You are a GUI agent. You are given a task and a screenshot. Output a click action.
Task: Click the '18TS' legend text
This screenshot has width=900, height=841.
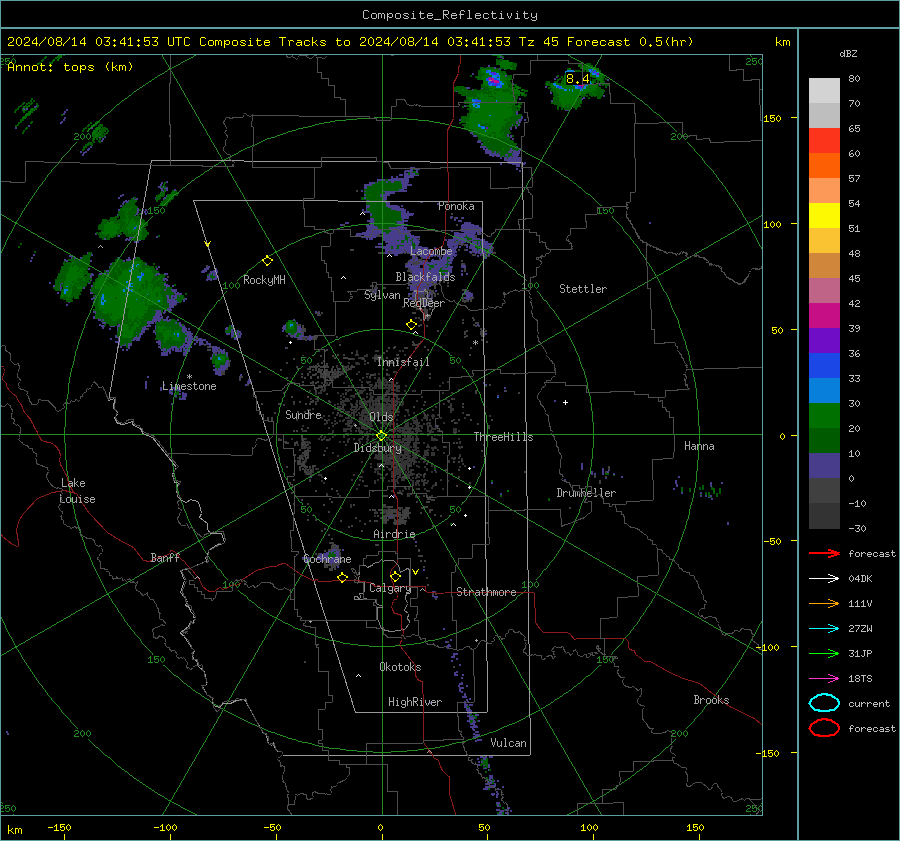[860, 679]
